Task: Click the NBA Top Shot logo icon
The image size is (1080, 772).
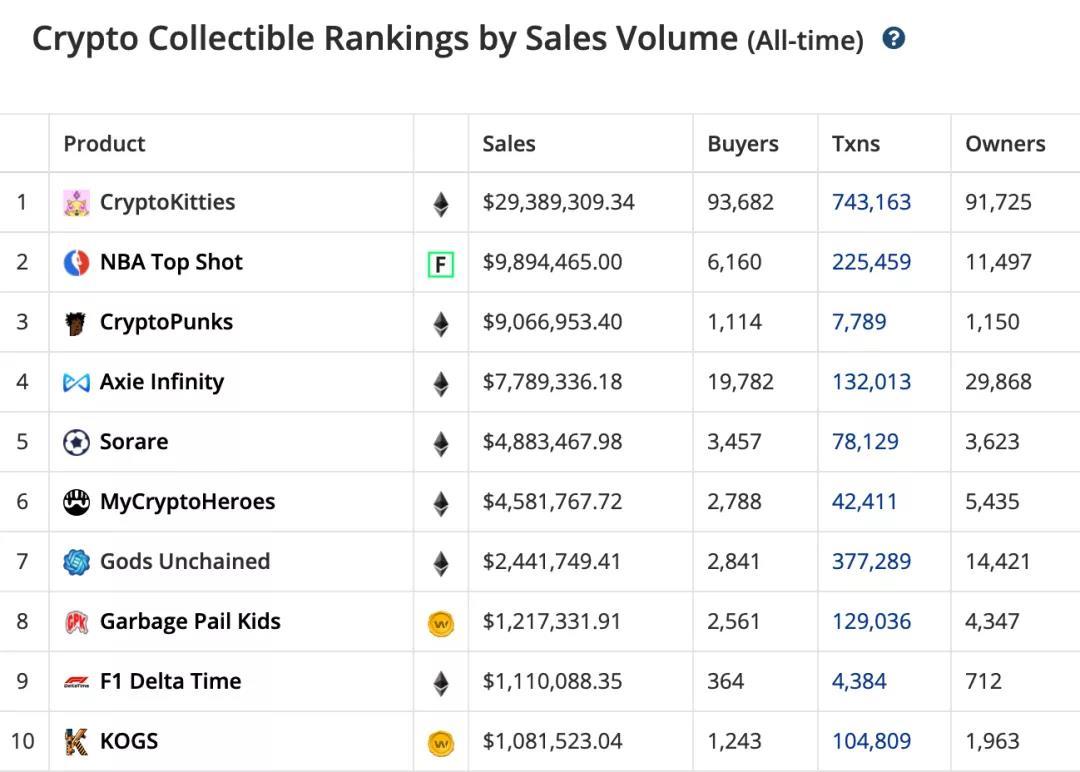Action: 76,263
